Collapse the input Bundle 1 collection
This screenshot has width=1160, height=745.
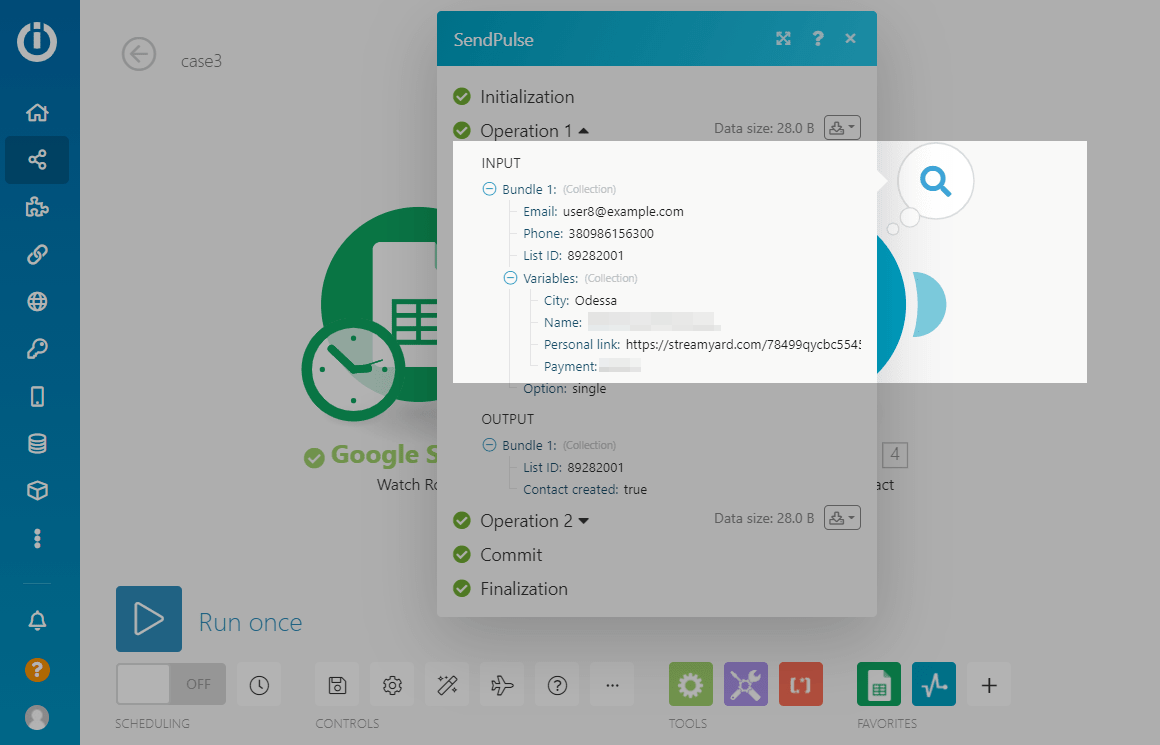click(x=489, y=189)
